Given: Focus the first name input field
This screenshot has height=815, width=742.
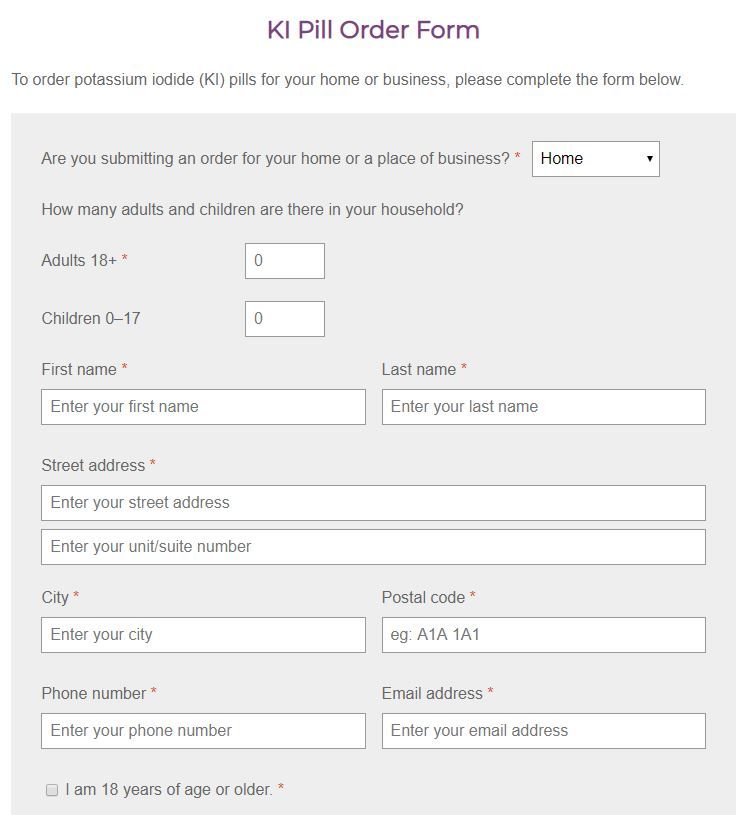Looking at the screenshot, I should point(203,407).
